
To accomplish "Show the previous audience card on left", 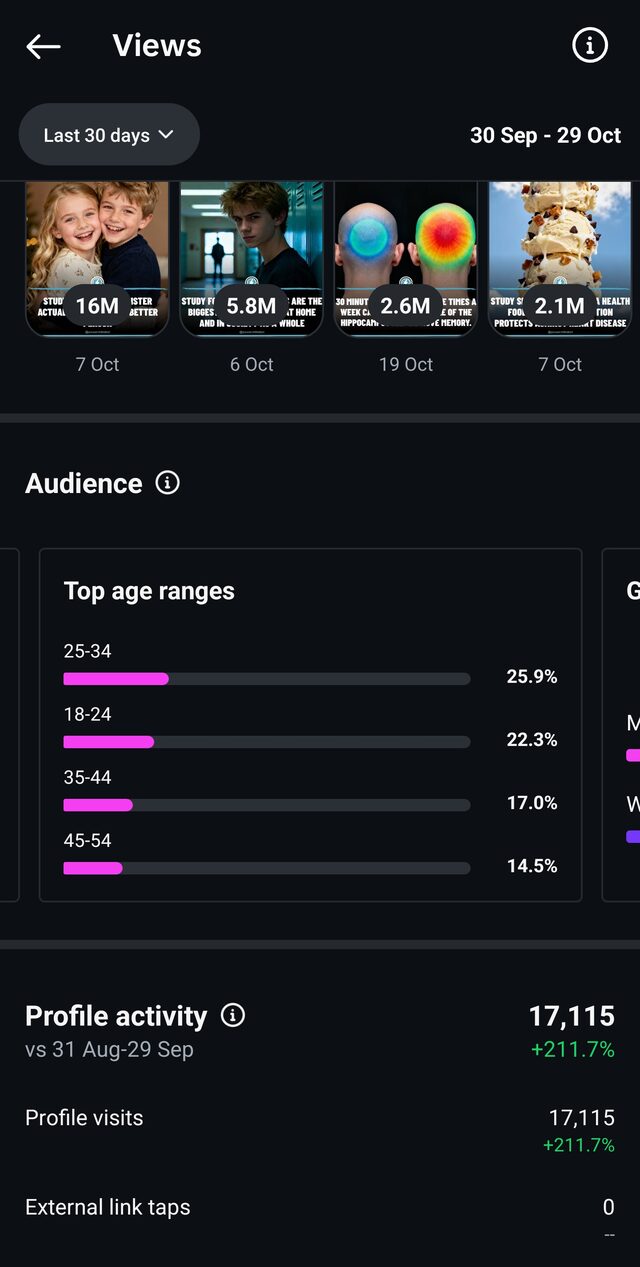I will 9,725.
